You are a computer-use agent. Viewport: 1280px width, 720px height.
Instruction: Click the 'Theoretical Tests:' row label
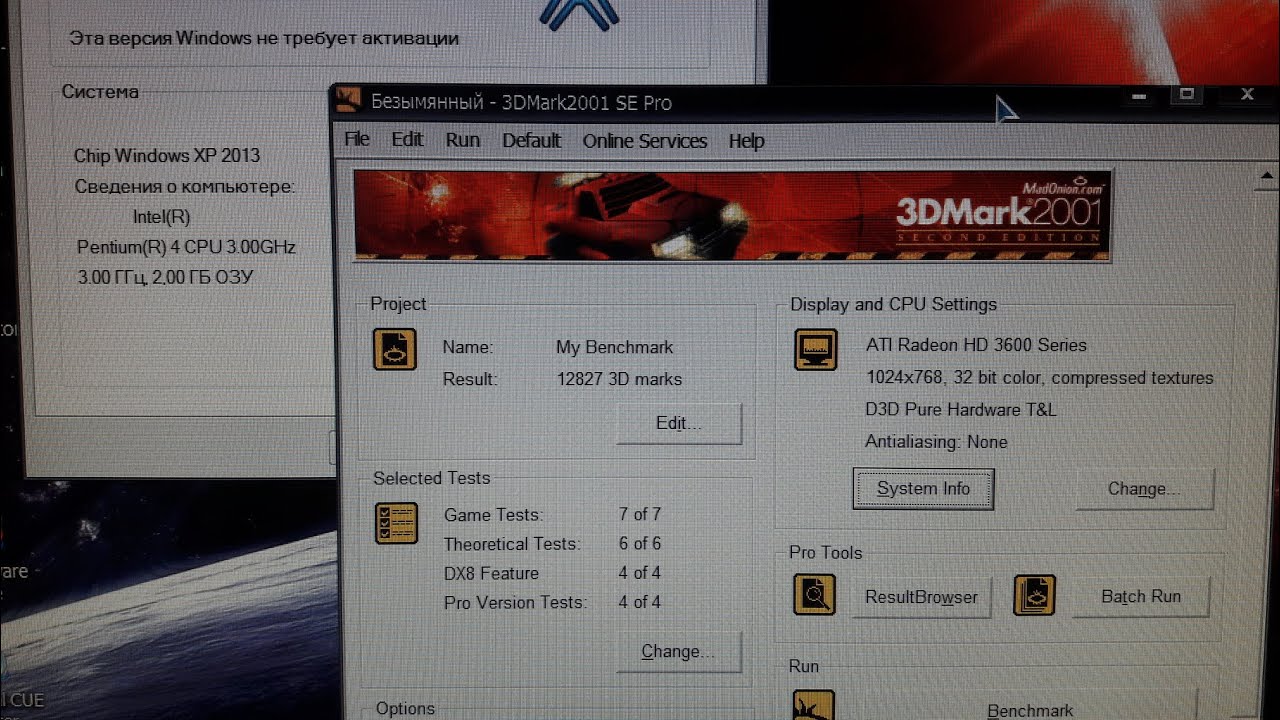coord(512,544)
